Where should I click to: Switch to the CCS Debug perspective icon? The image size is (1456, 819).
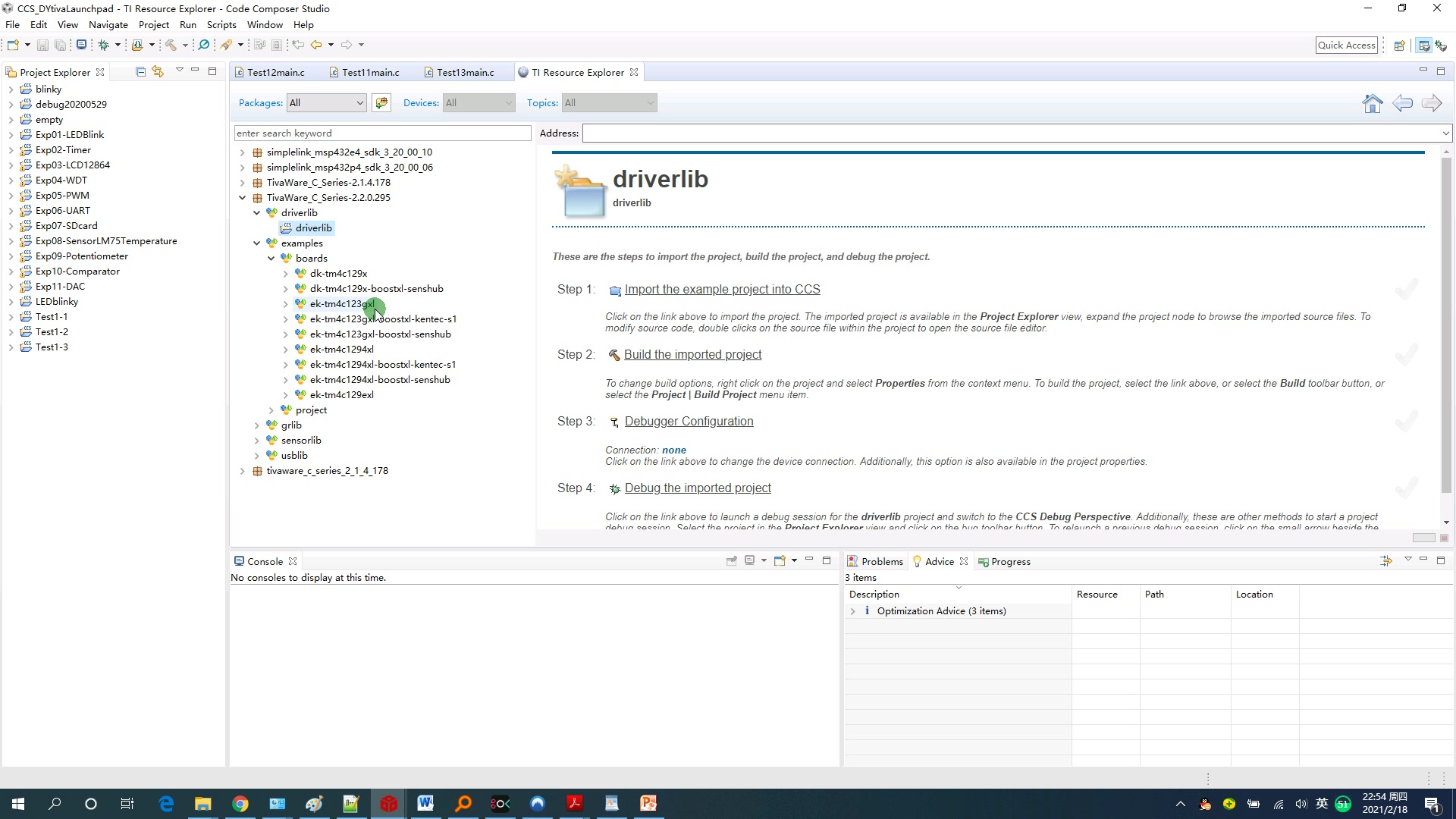click(1441, 45)
